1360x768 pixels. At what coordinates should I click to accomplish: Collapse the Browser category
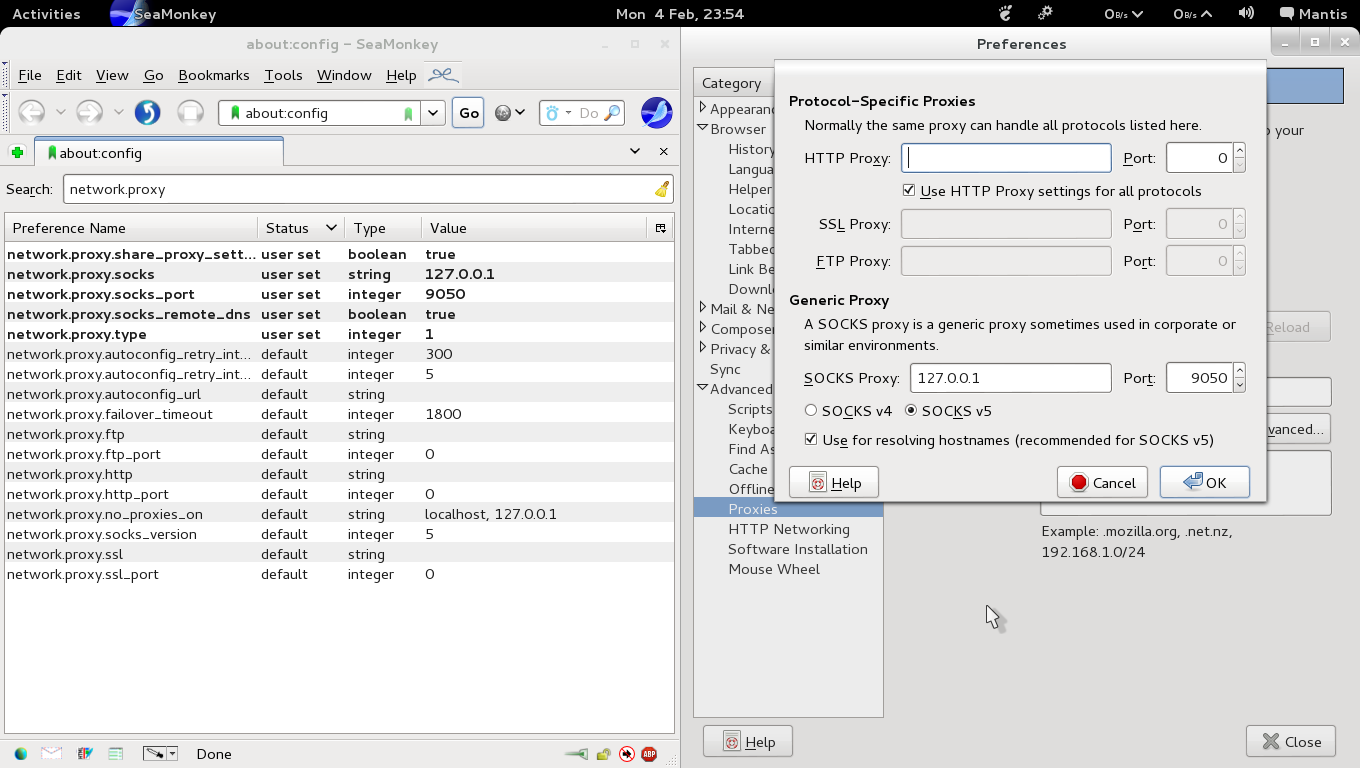tap(703, 128)
